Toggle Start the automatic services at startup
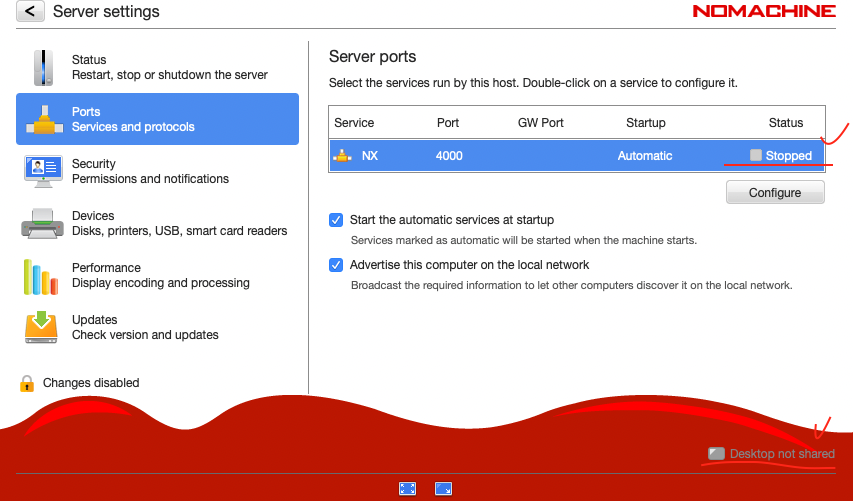The height and width of the screenshot is (501, 853). 336,220
